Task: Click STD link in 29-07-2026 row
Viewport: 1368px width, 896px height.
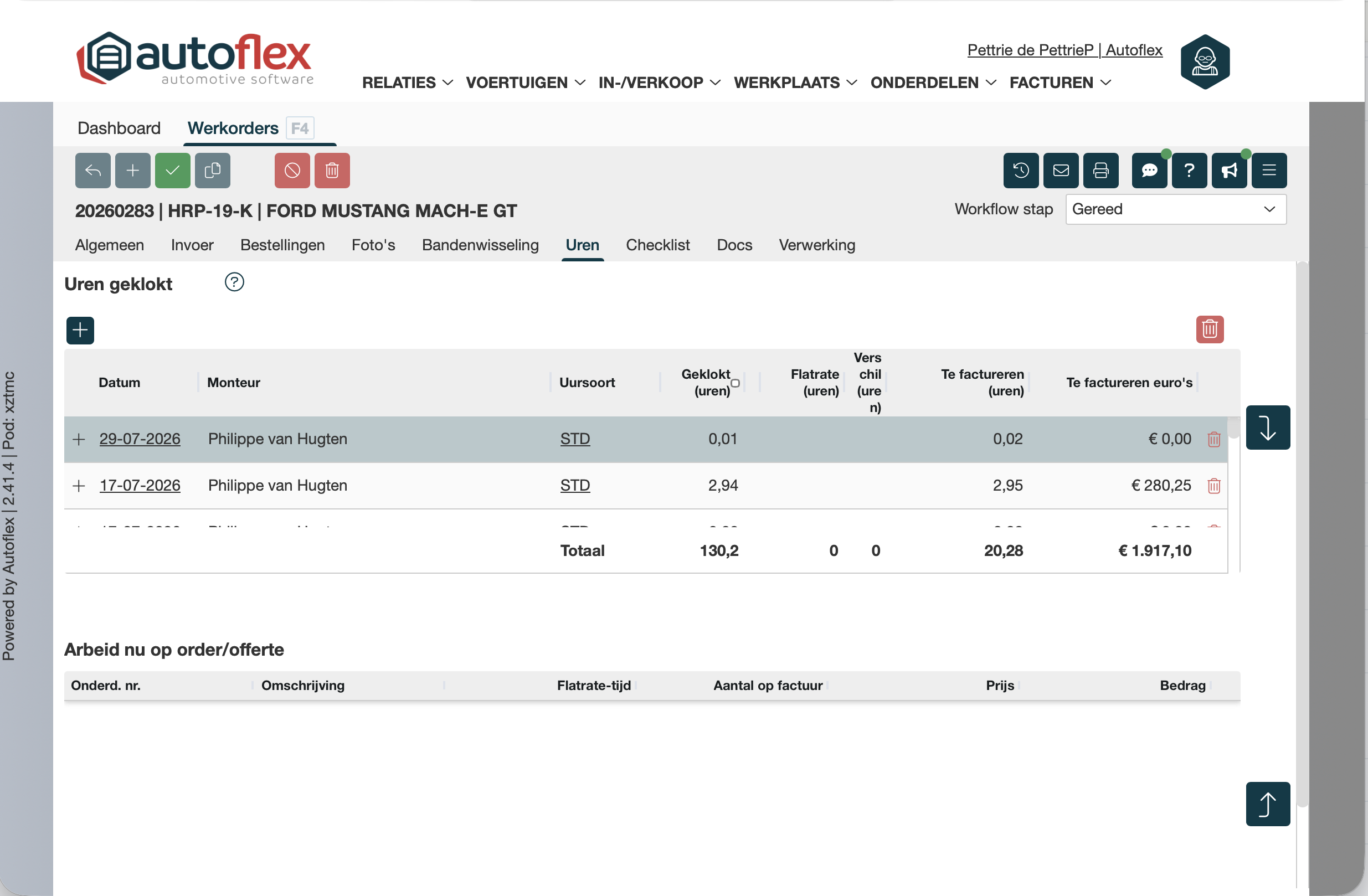Action: [x=575, y=439]
